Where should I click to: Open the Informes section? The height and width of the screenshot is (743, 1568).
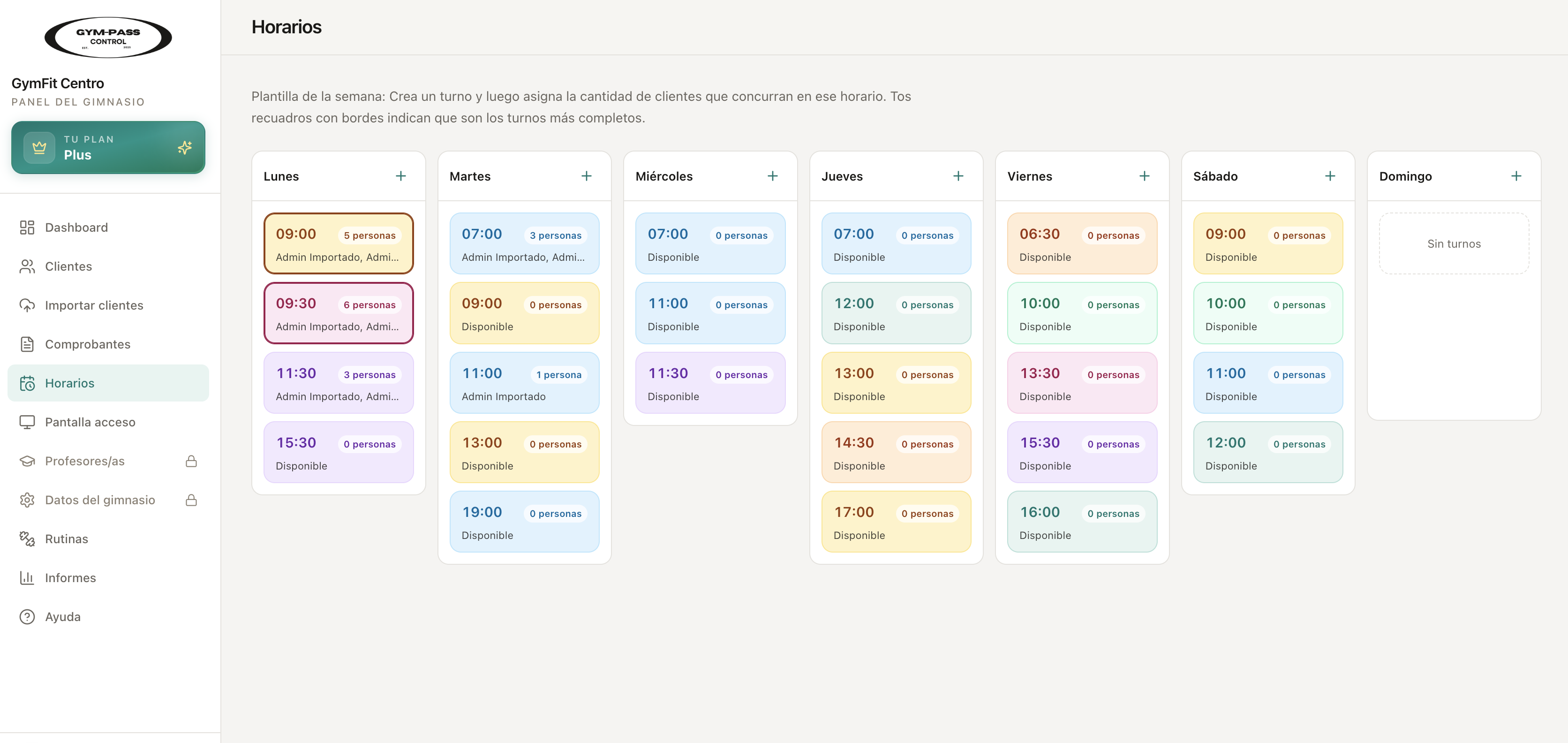click(108, 578)
